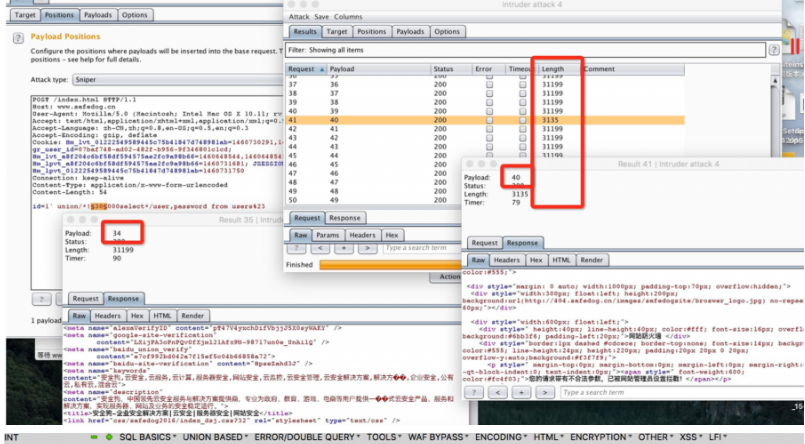Open Headers tab in Result 35 window
Viewport: 805px width, 444px height.
tap(108, 316)
